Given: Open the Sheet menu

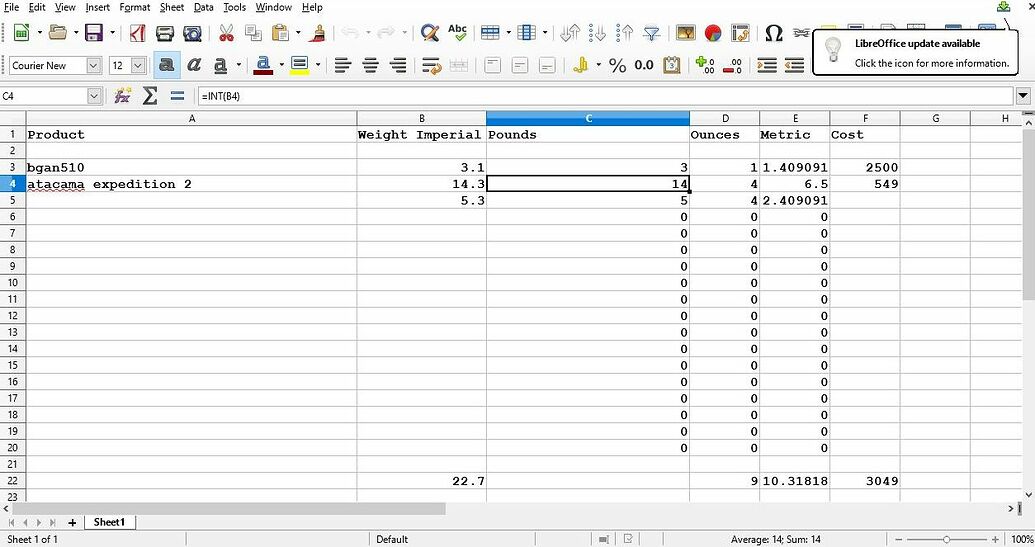Looking at the screenshot, I should tap(172, 7).
